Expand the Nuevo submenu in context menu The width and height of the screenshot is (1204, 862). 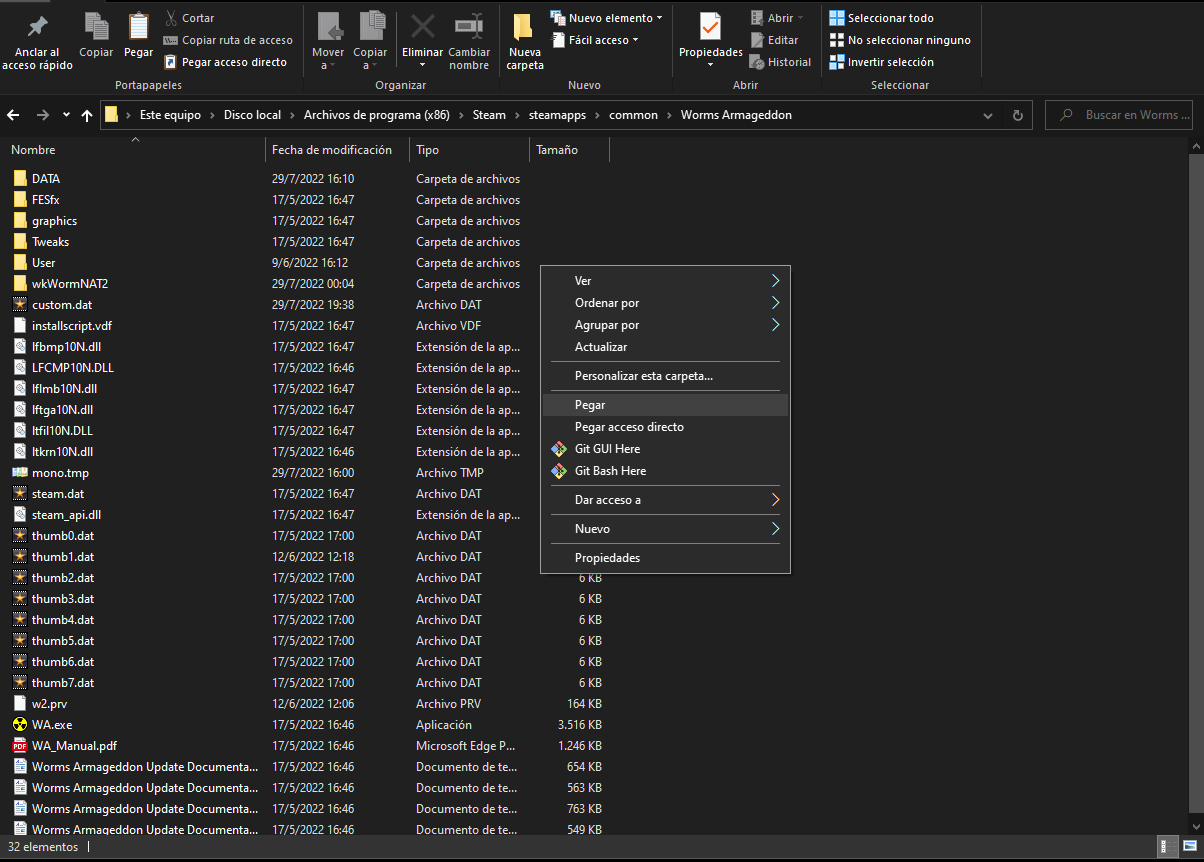[665, 529]
